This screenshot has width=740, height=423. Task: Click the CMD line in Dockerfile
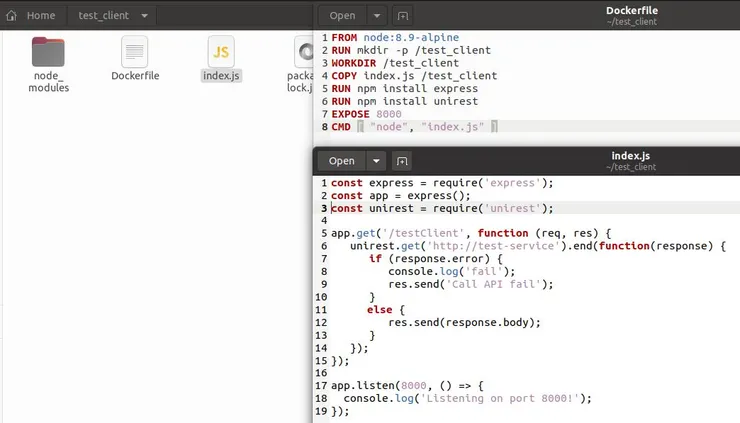[x=414, y=127]
